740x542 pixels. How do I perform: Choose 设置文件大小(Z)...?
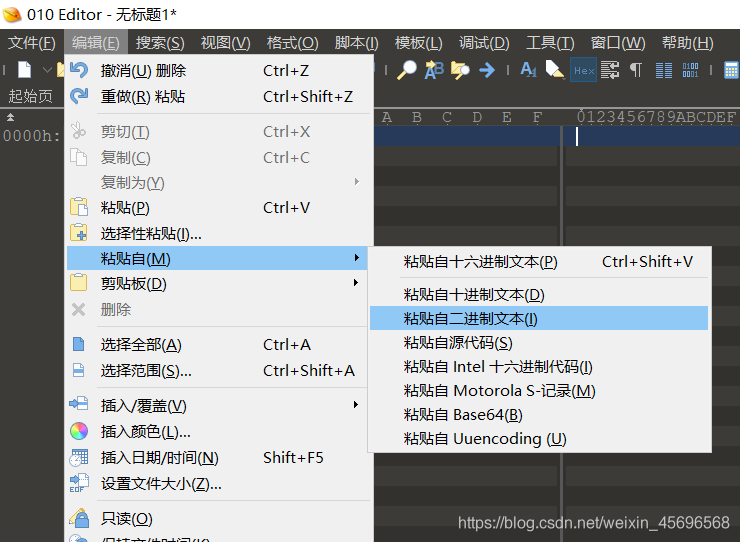coord(219,484)
